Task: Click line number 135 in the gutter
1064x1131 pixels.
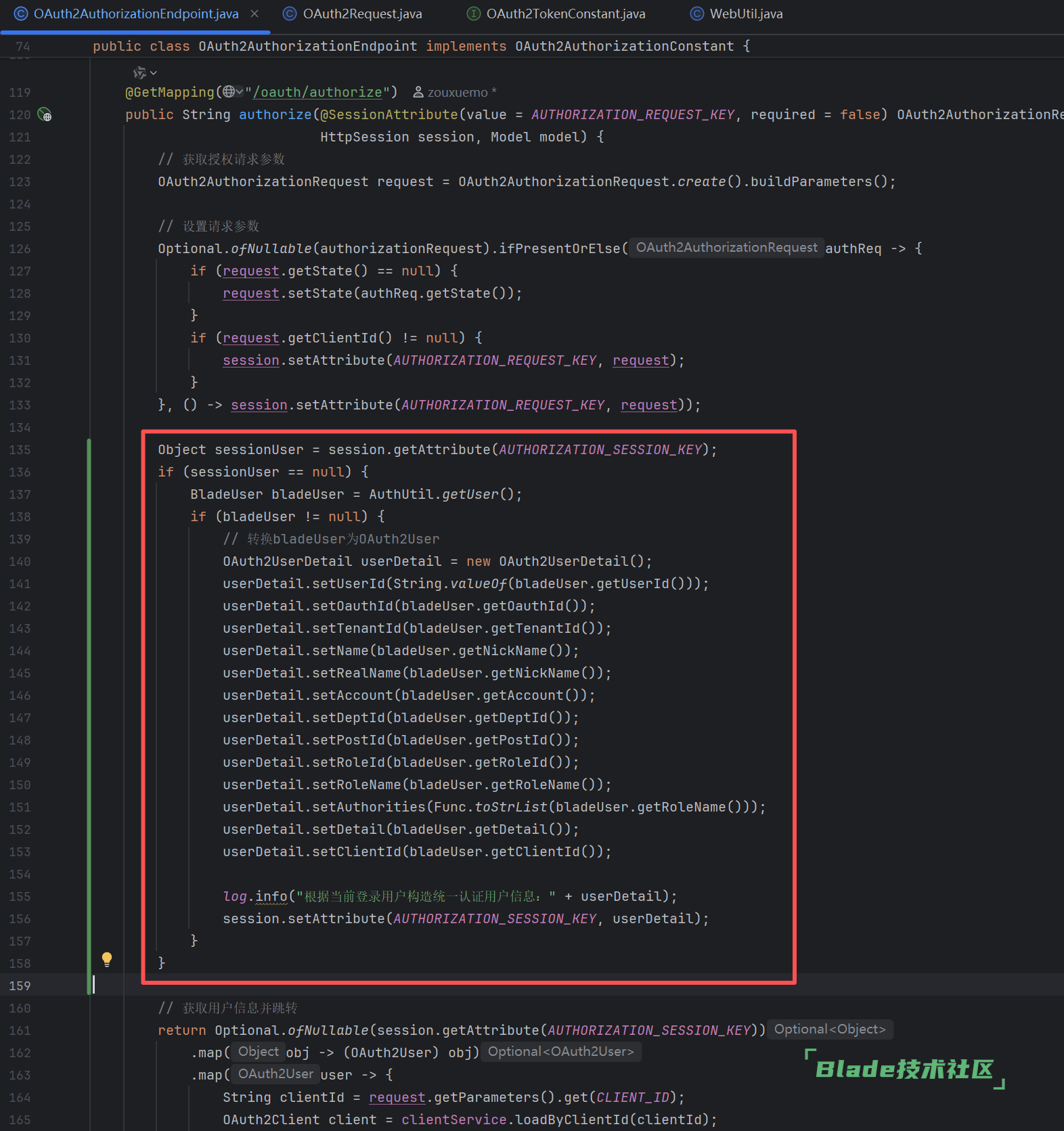Action: click(20, 450)
